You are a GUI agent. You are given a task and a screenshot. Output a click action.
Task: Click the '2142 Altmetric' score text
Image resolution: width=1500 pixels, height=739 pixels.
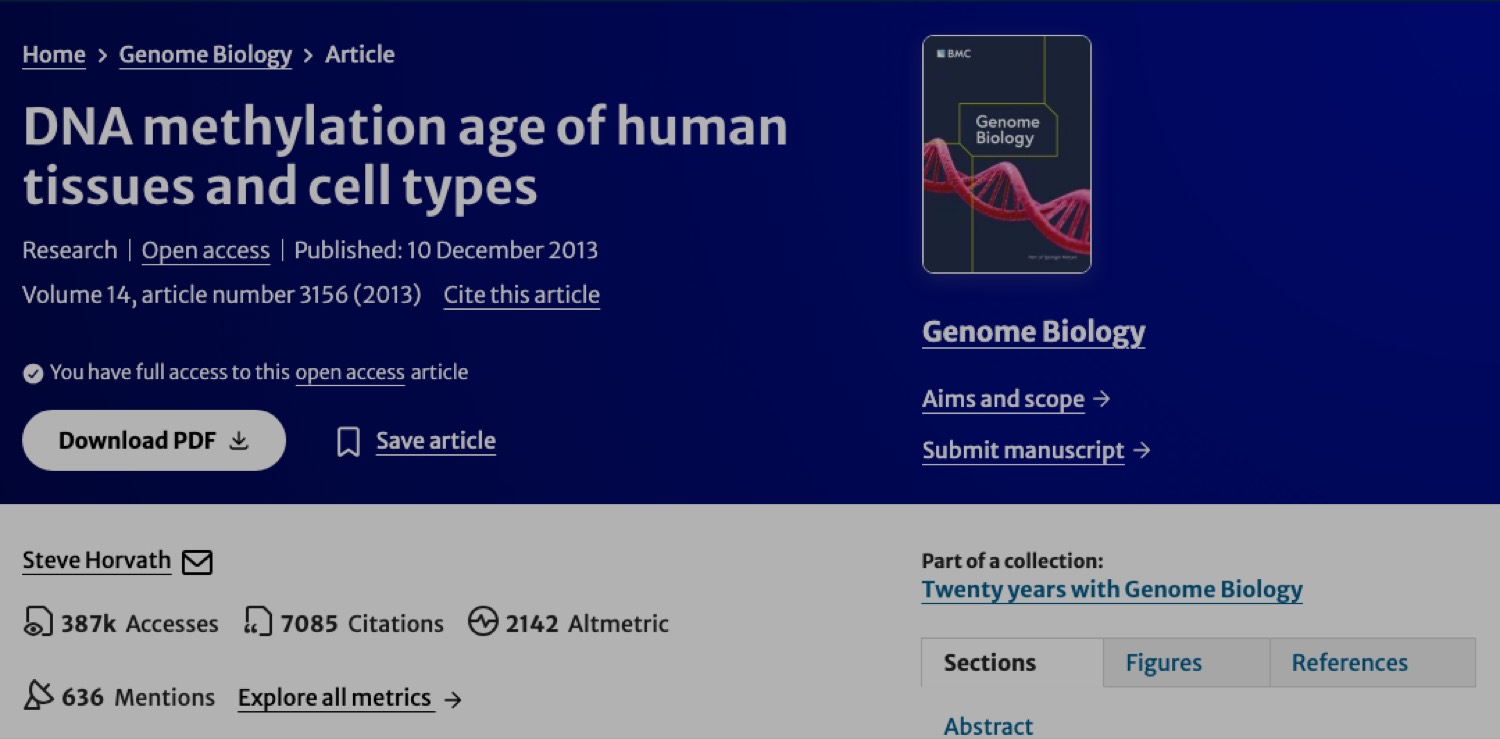587,624
